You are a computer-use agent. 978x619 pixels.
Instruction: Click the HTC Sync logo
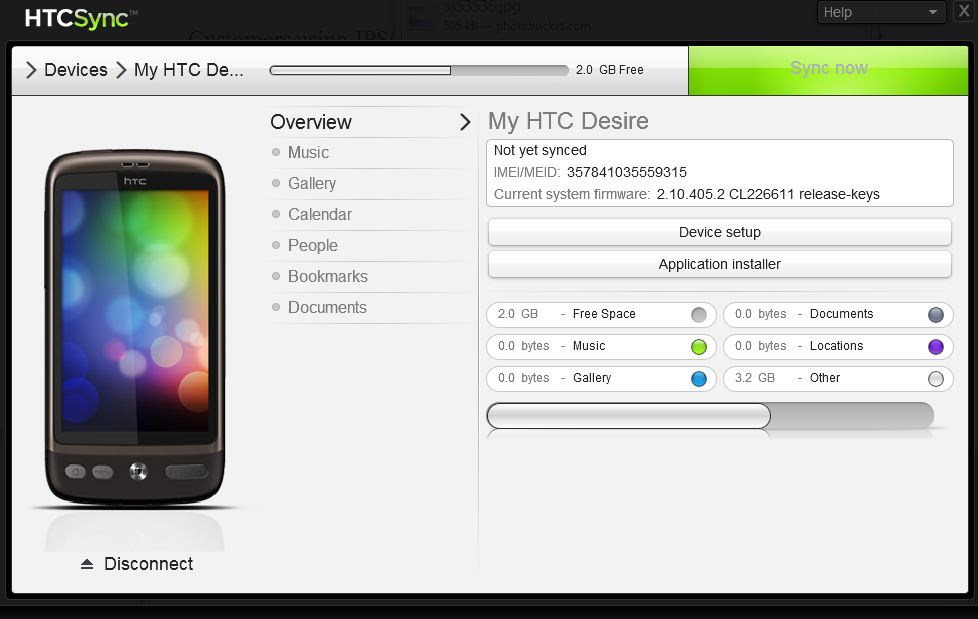(81, 18)
